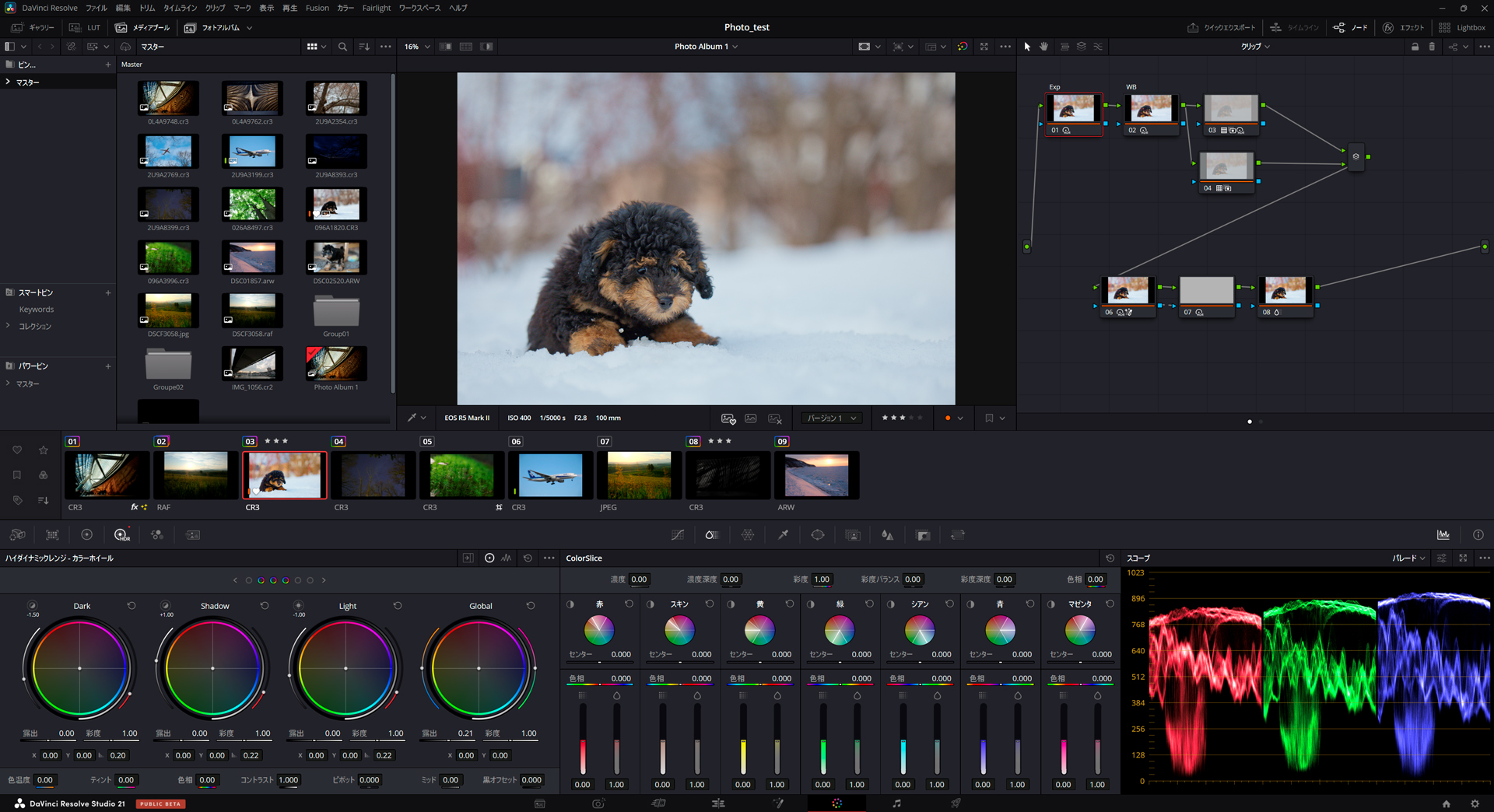This screenshot has width=1494, height=812.
Task: Toggle the メディアプール panel
Action: [143, 27]
